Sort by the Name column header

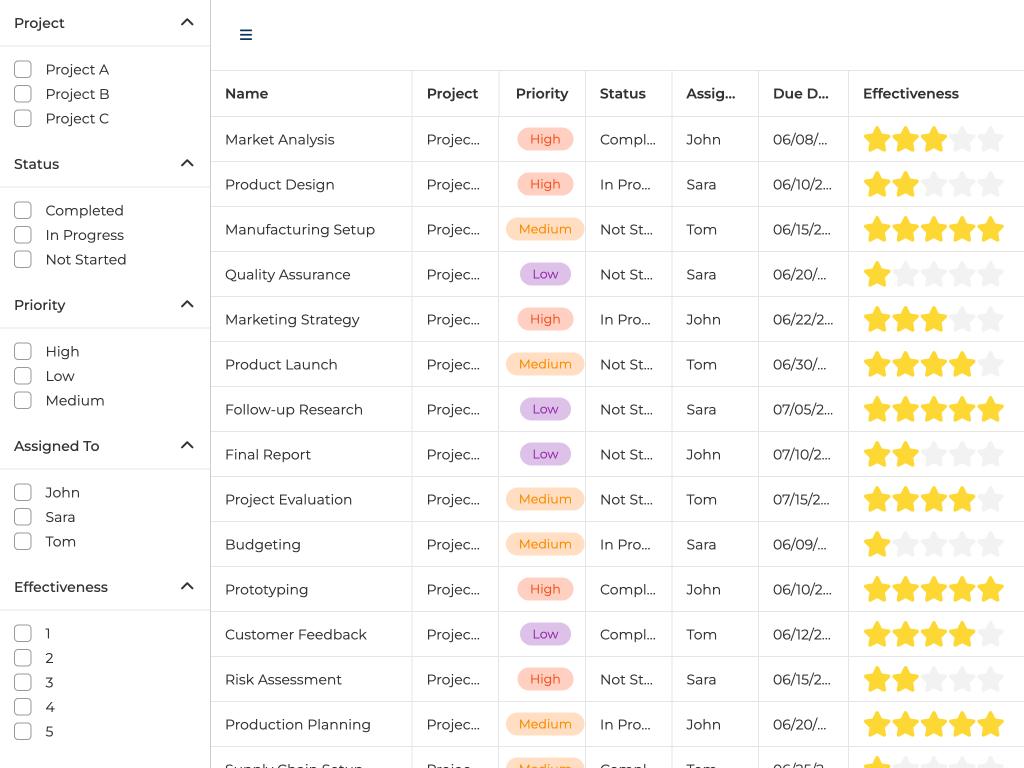pyautogui.click(x=247, y=94)
